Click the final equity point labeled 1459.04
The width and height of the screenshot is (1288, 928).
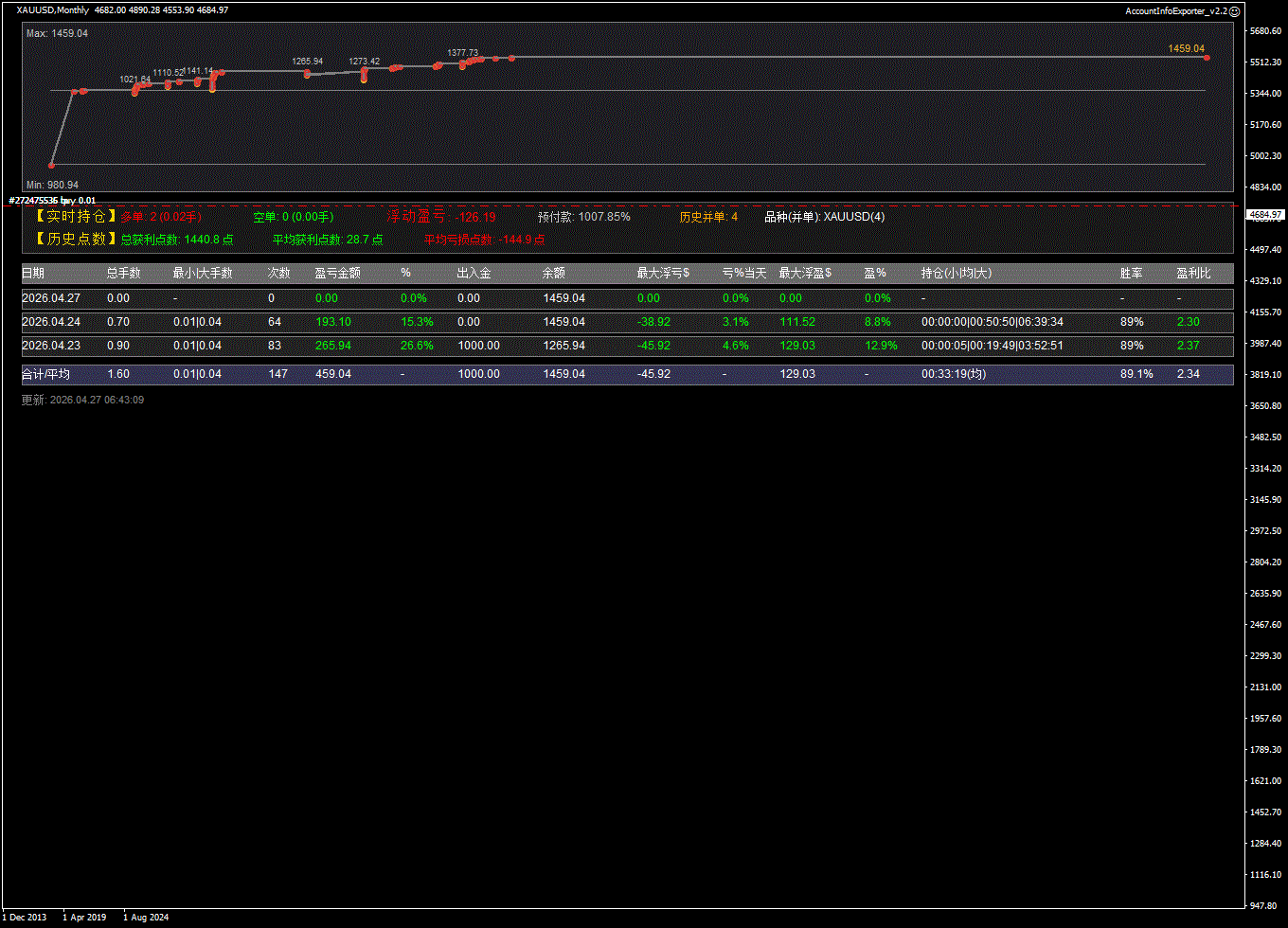[1207, 58]
